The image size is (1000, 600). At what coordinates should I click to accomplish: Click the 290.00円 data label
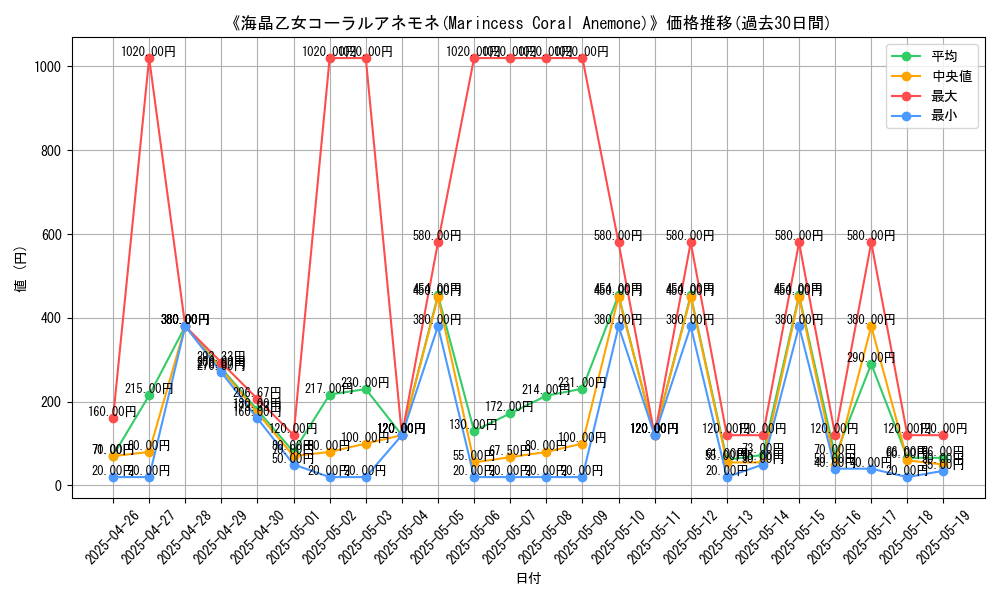[x=871, y=358]
